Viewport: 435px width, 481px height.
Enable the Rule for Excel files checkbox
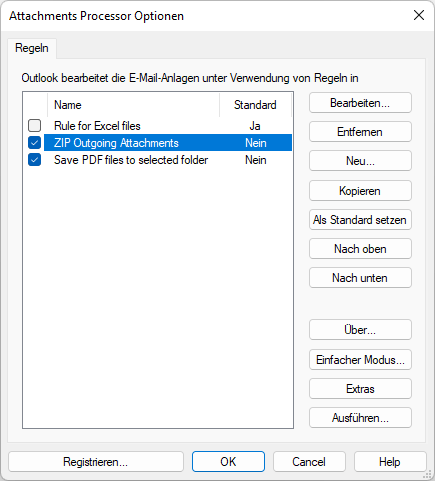[34, 126]
